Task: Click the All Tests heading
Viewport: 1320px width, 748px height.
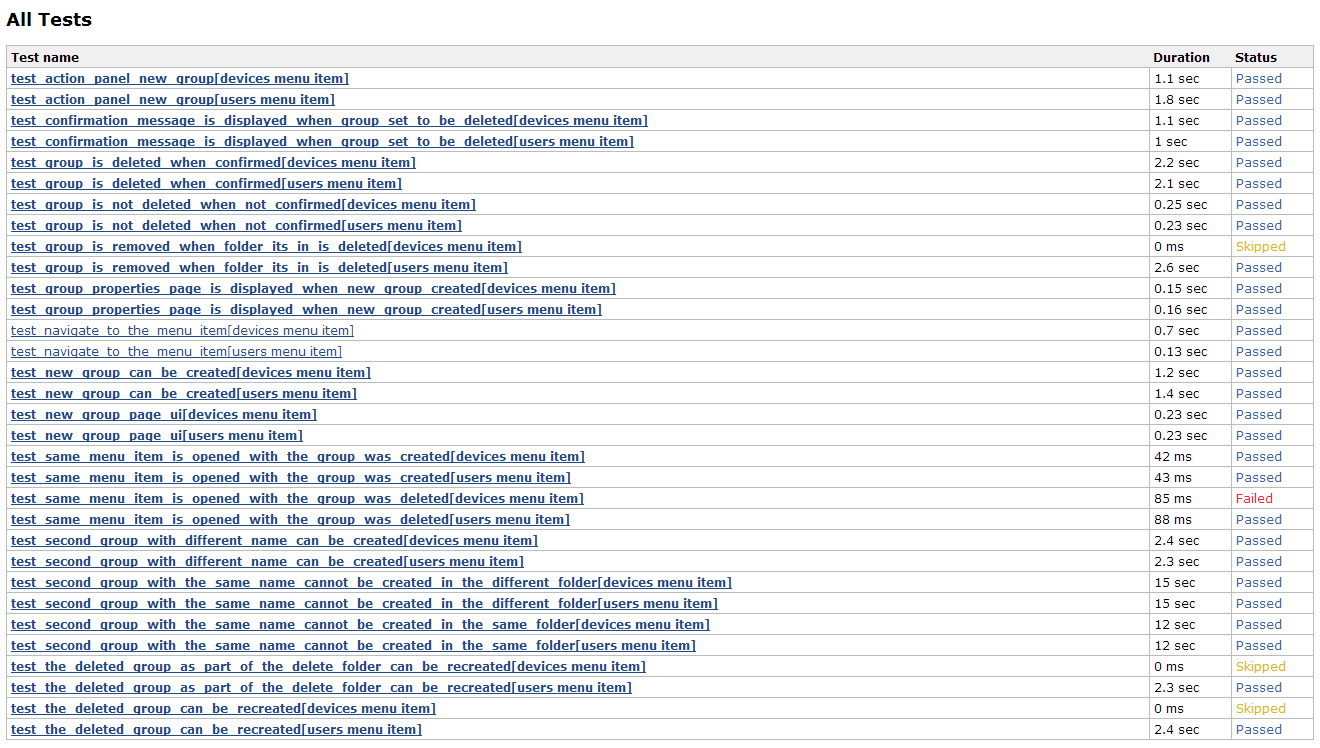Action: tap(49, 19)
